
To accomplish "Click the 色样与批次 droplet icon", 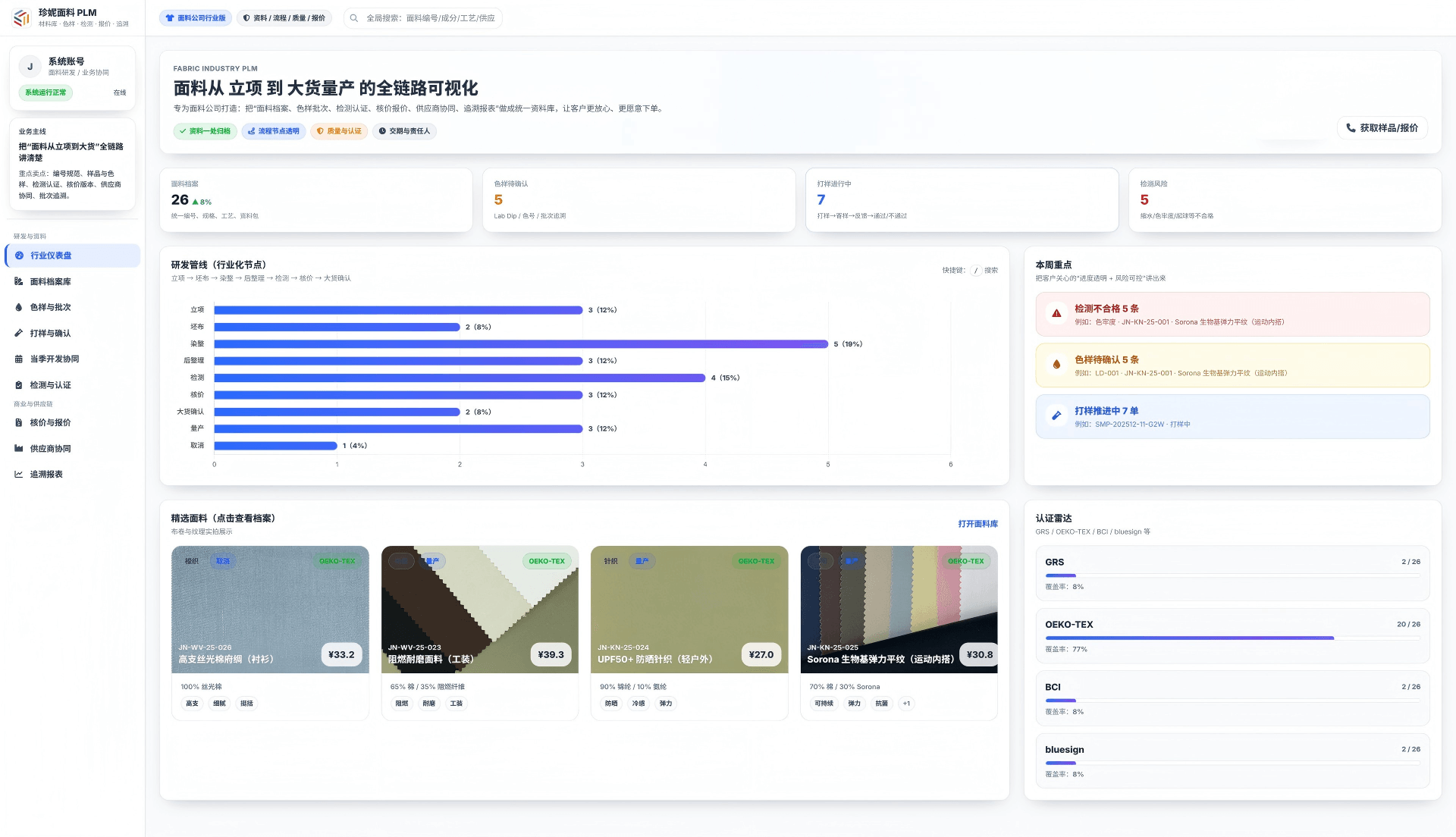I will tap(18, 307).
